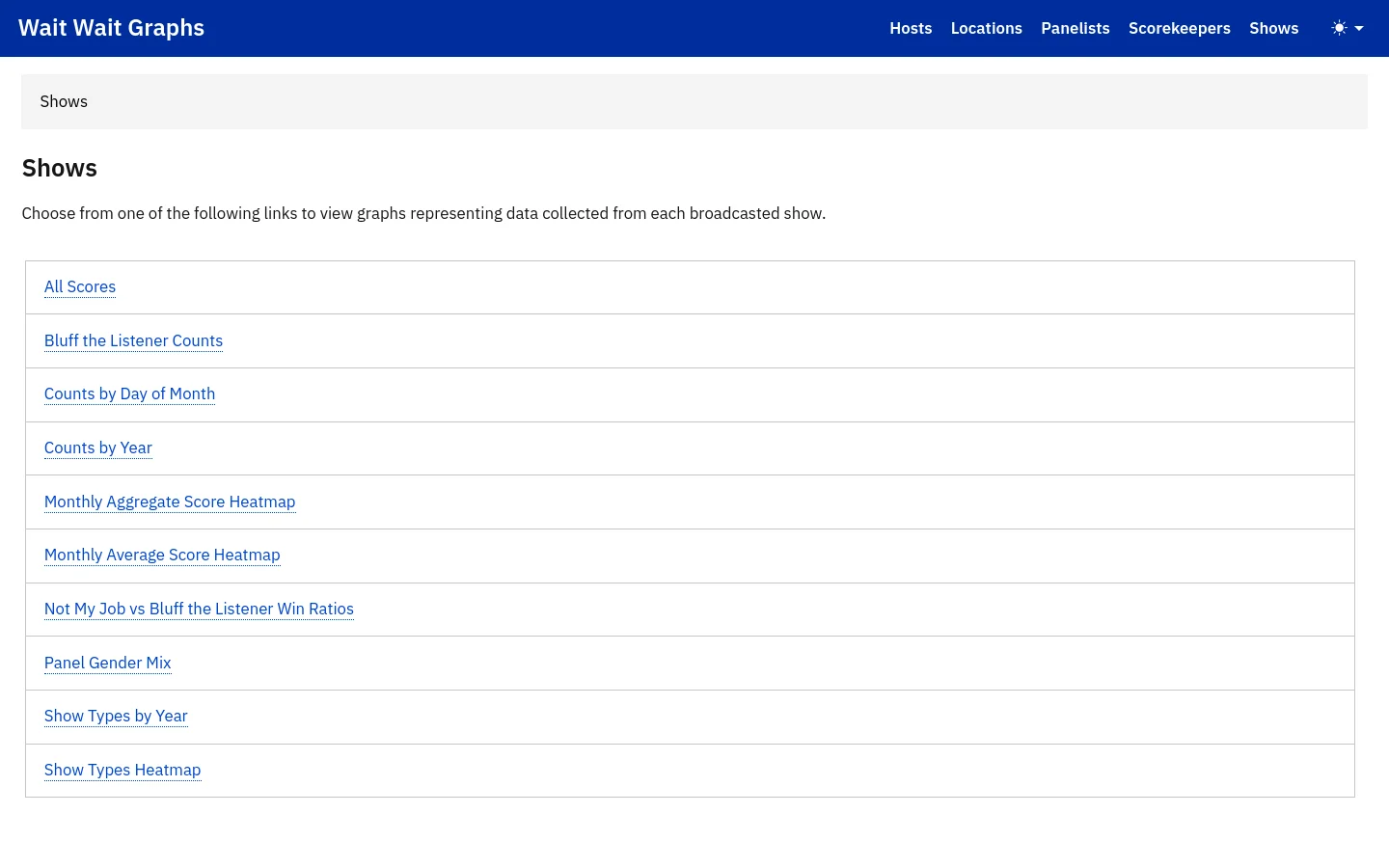The width and height of the screenshot is (1389, 868).
Task: Click the Wait Wait Graphs site title
Action: coord(111,28)
